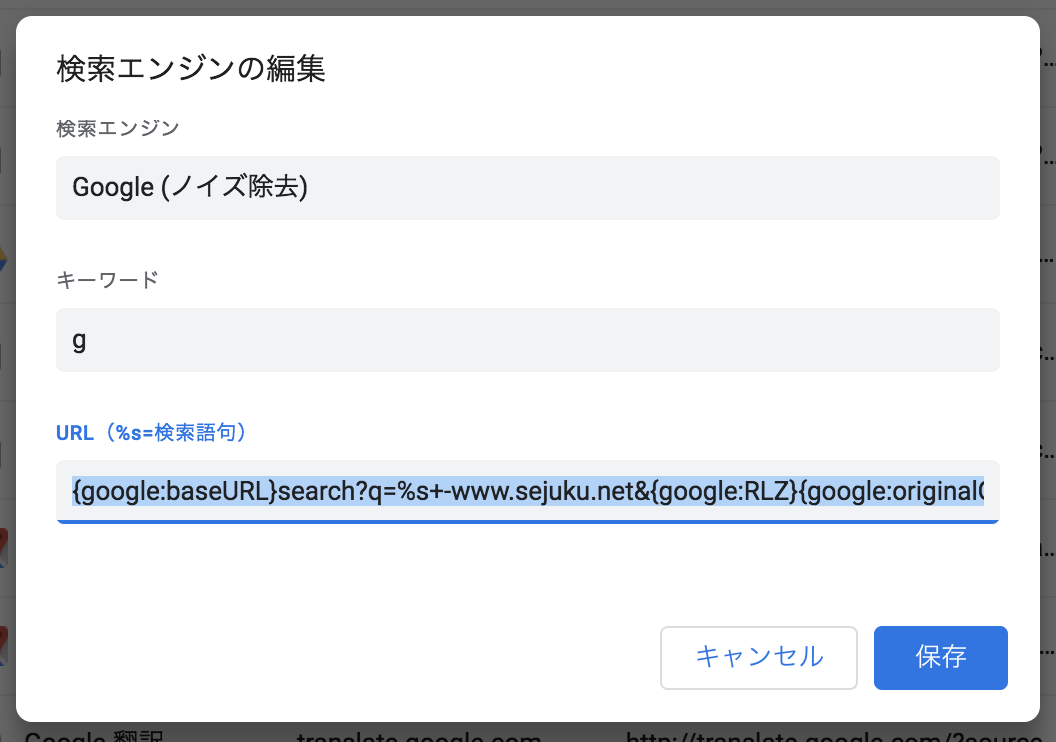Screen dimensions: 1056x742
Task: Click "(ノイズ除去)" text in the name field
Action: click(x=233, y=188)
